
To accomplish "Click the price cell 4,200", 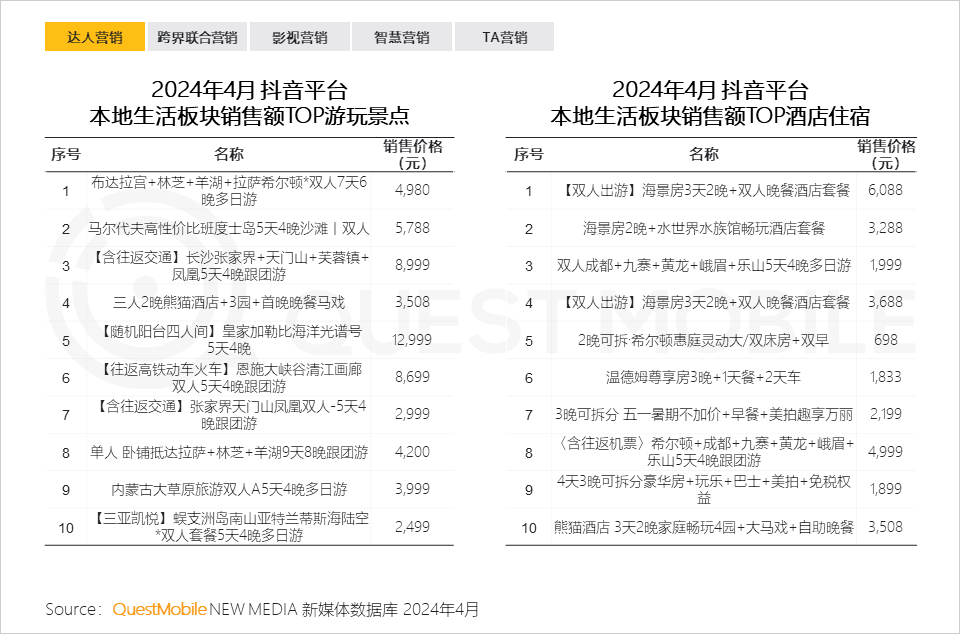I will (x=413, y=452).
